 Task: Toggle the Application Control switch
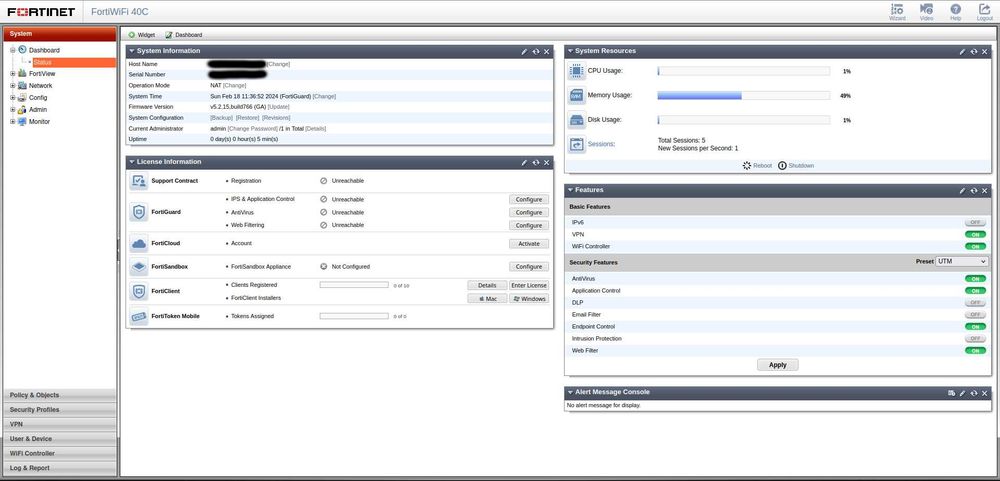click(974, 291)
